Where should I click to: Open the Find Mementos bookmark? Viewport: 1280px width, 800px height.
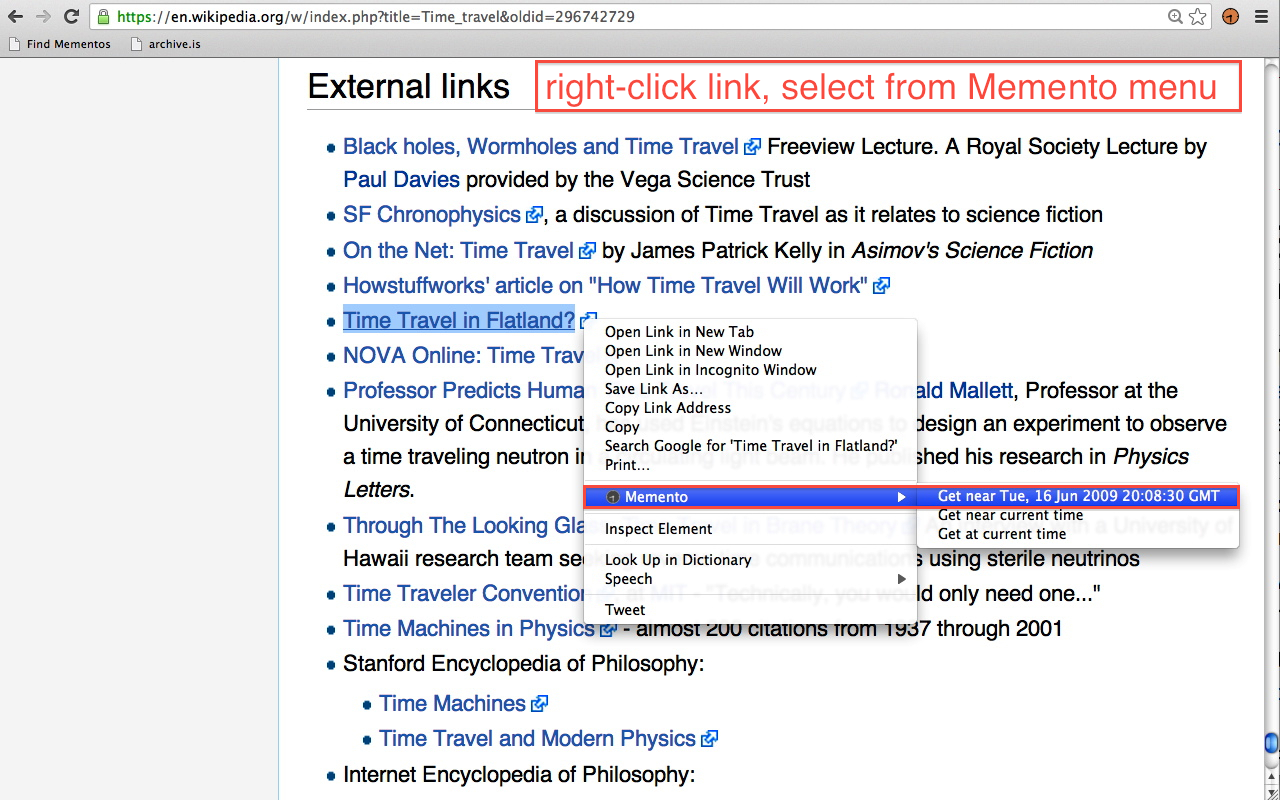click(59, 44)
